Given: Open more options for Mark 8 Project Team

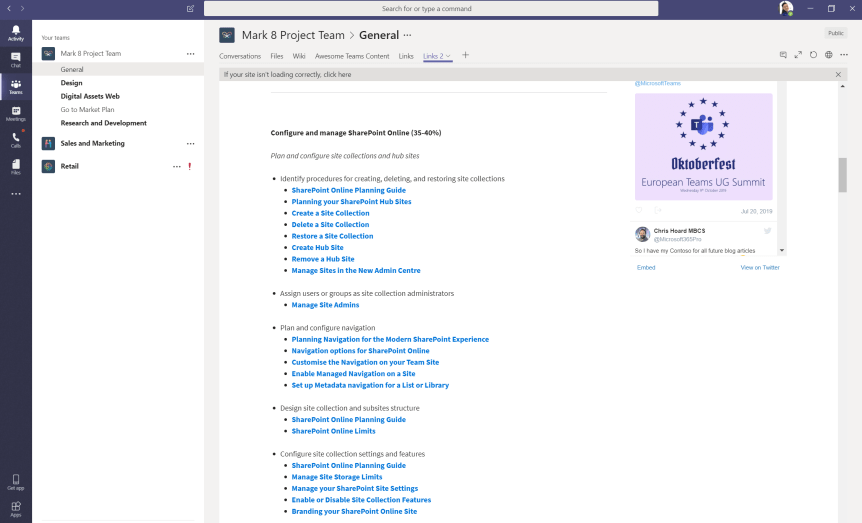Looking at the screenshot, I should pyautogui.click(x=190, y=54).
